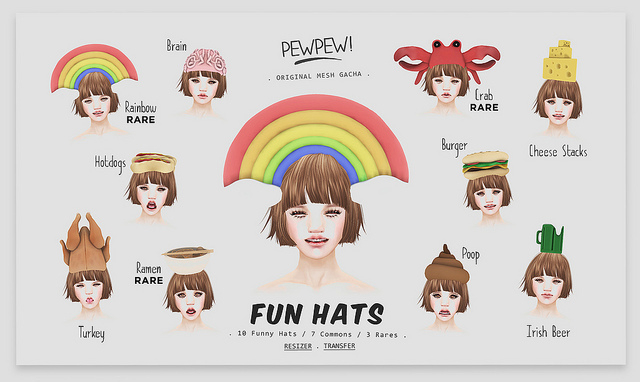
Task: Click the 'Crab' label
Action: [484, 95]
